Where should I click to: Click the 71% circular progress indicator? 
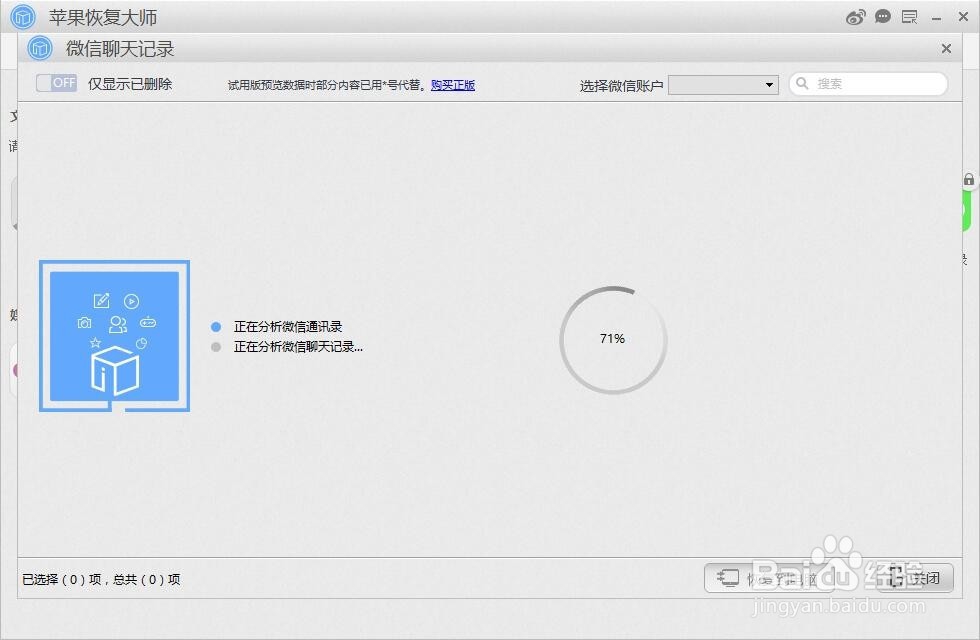point(613,339)
